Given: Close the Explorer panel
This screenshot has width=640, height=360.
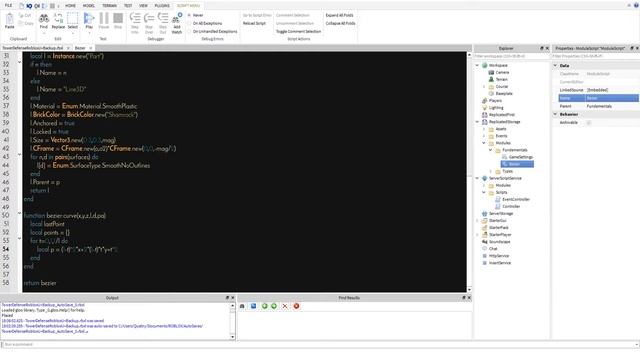Looking at the screenshot, I should click(547, 48).
